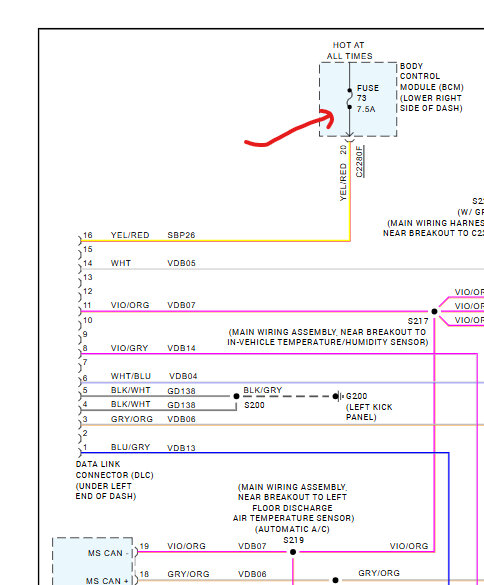Viewport: 484px width, 585px height.
Task: Click the VDB14 circuit code
Action: 181,348
